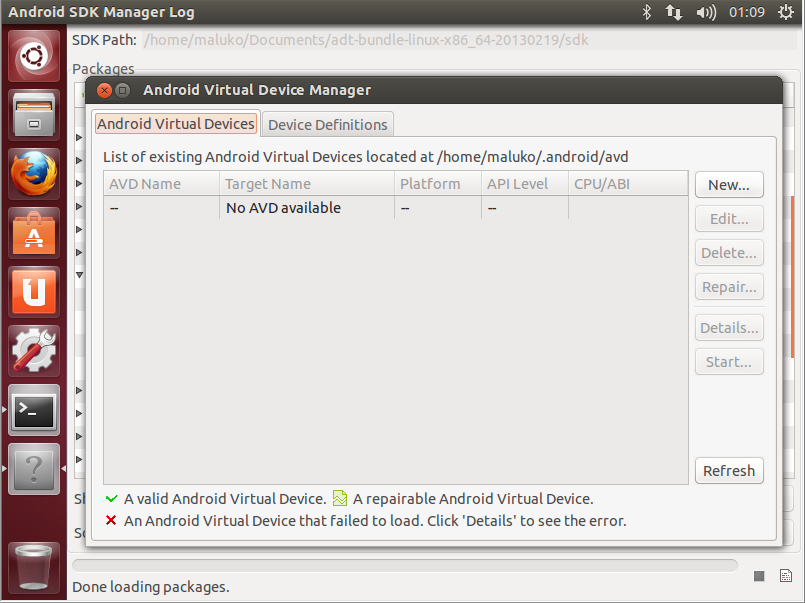Open the SDK Manager log icon

tap(785, 576)
